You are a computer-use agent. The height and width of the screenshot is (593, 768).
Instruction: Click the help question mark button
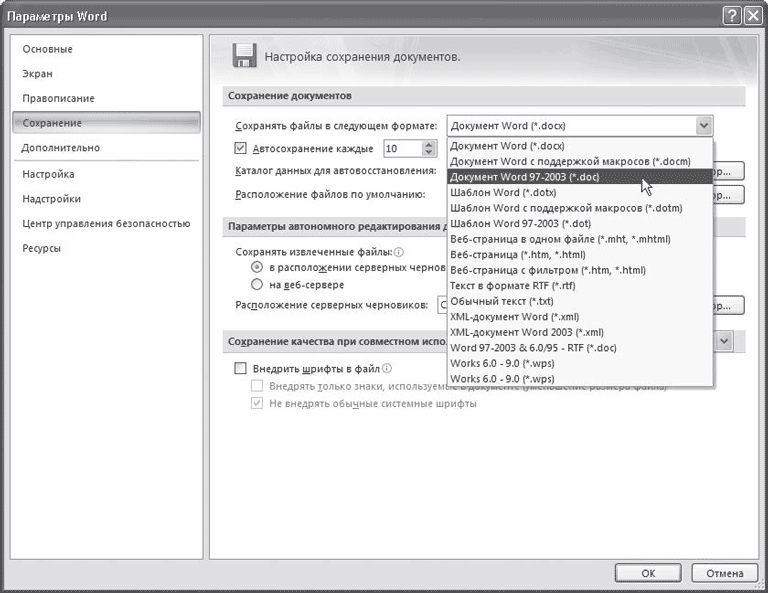point(731,16)
